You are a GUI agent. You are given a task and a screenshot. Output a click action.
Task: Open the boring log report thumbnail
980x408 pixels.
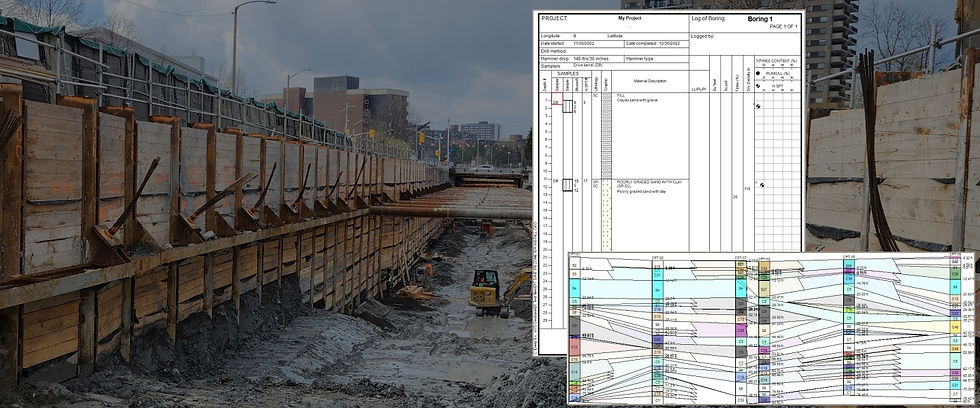669,131
